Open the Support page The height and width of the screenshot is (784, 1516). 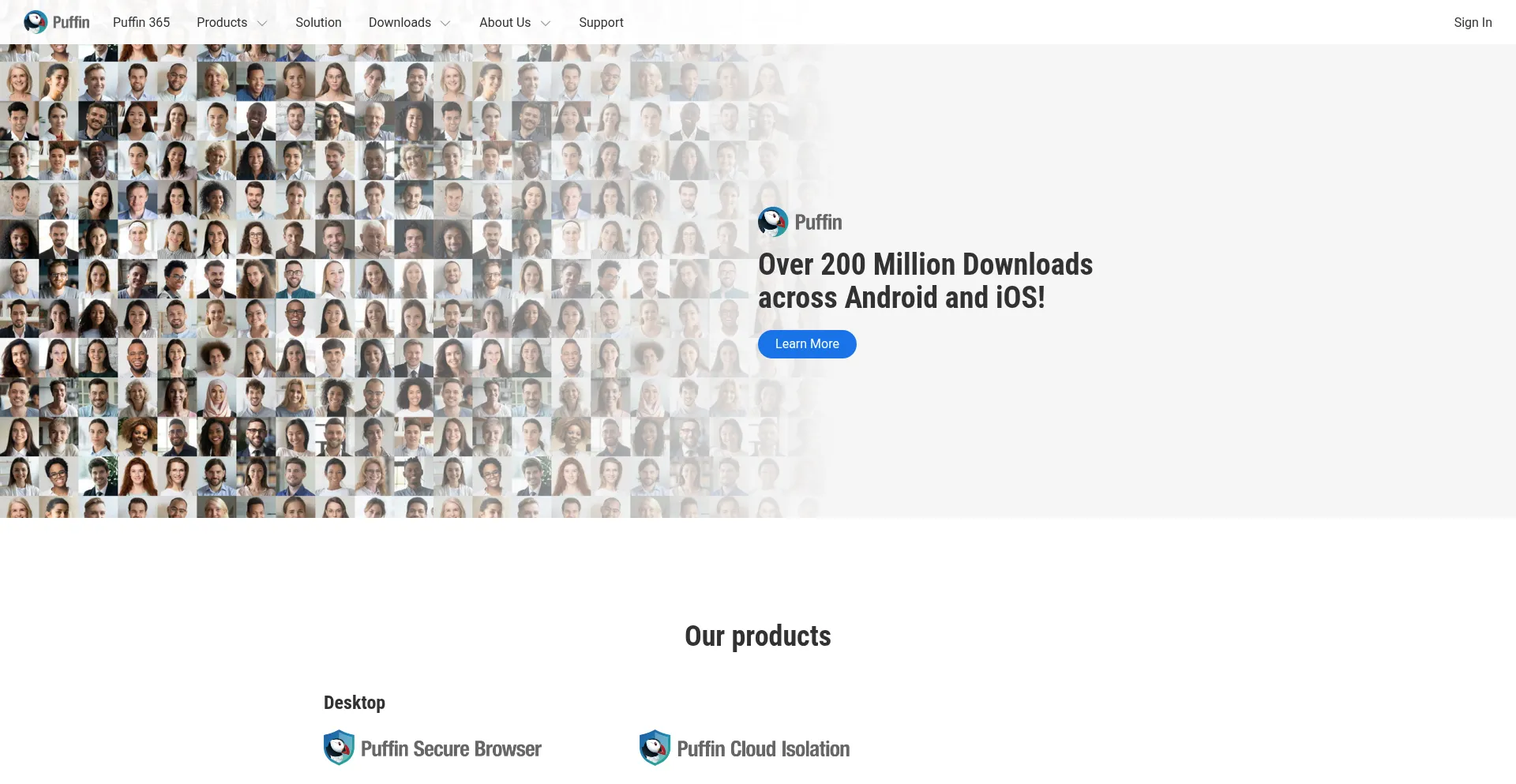click(601, 22)
